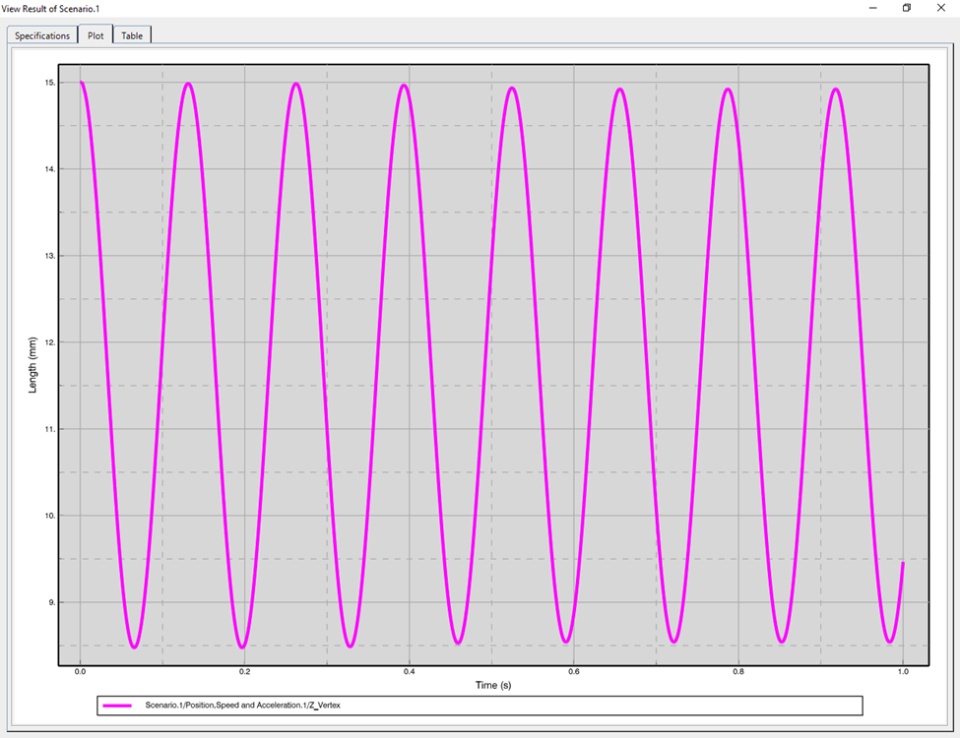Viewport: 960px width, 738px height.
Task: Click the 10. tick on Length axis
Action: [50, 516]
